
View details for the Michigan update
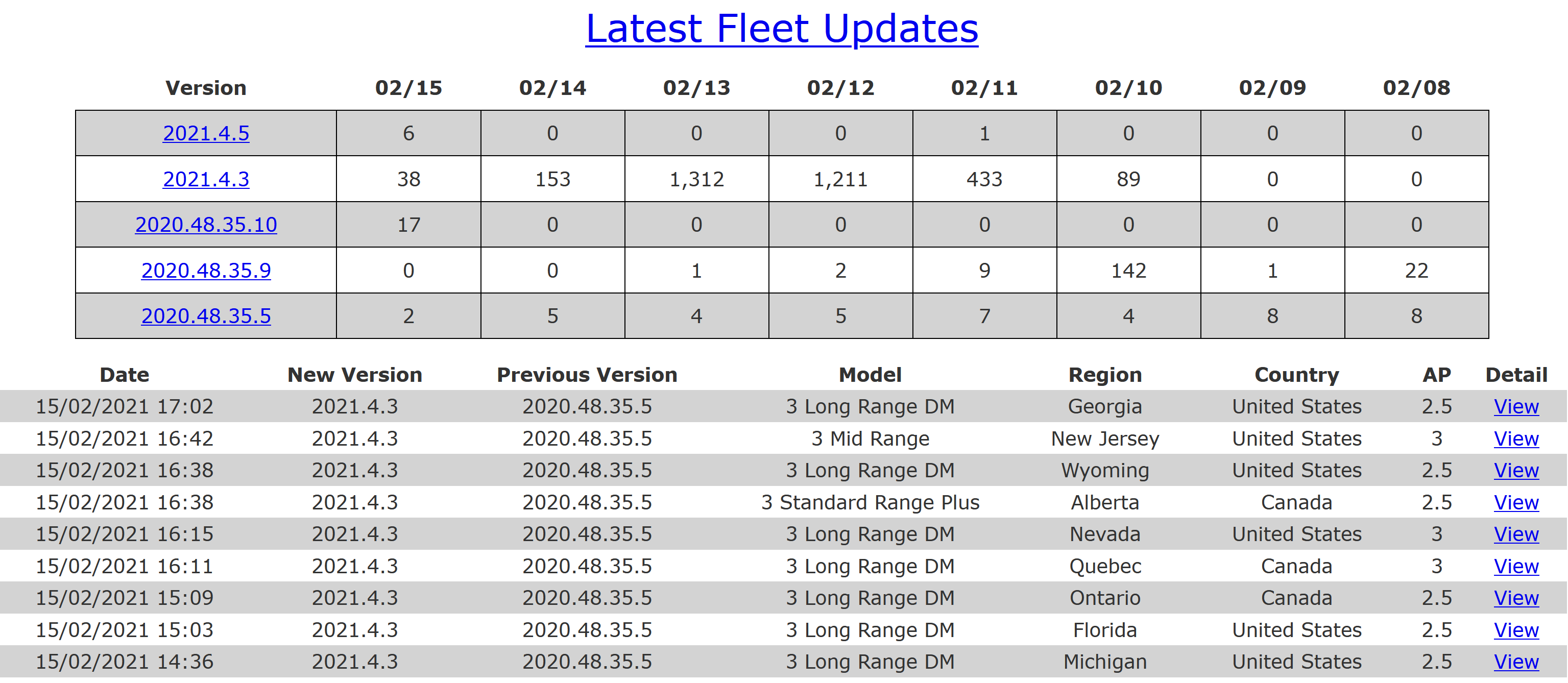pos(1515,662)
